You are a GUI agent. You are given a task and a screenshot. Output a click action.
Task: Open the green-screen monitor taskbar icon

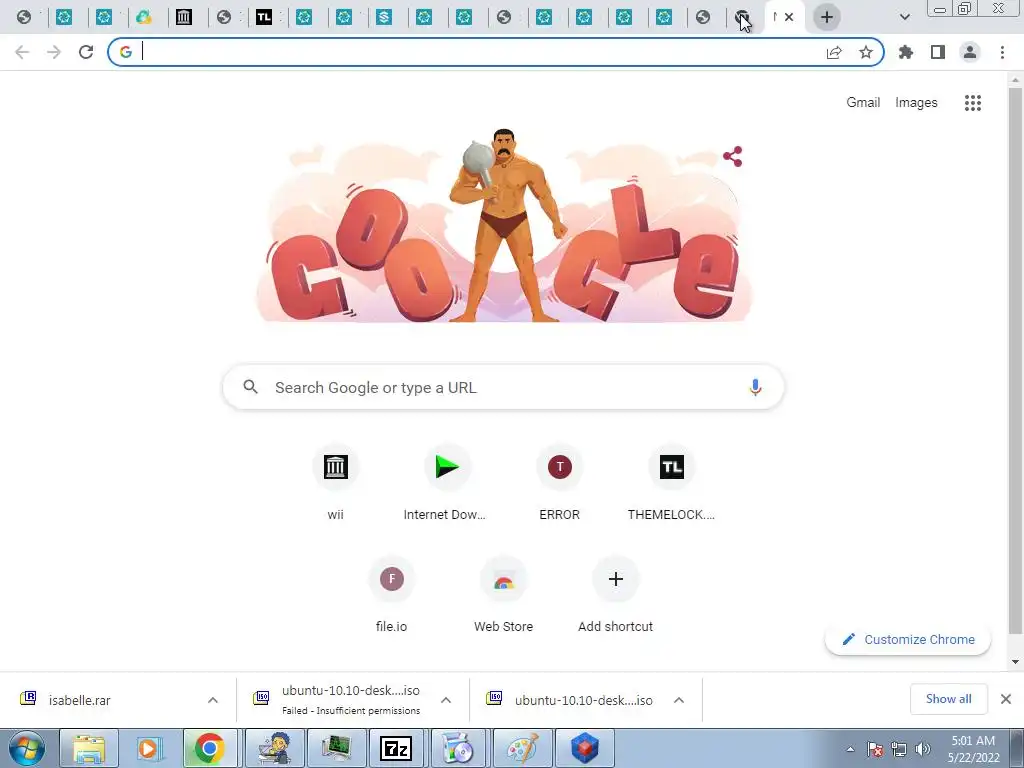pos(336,748)
